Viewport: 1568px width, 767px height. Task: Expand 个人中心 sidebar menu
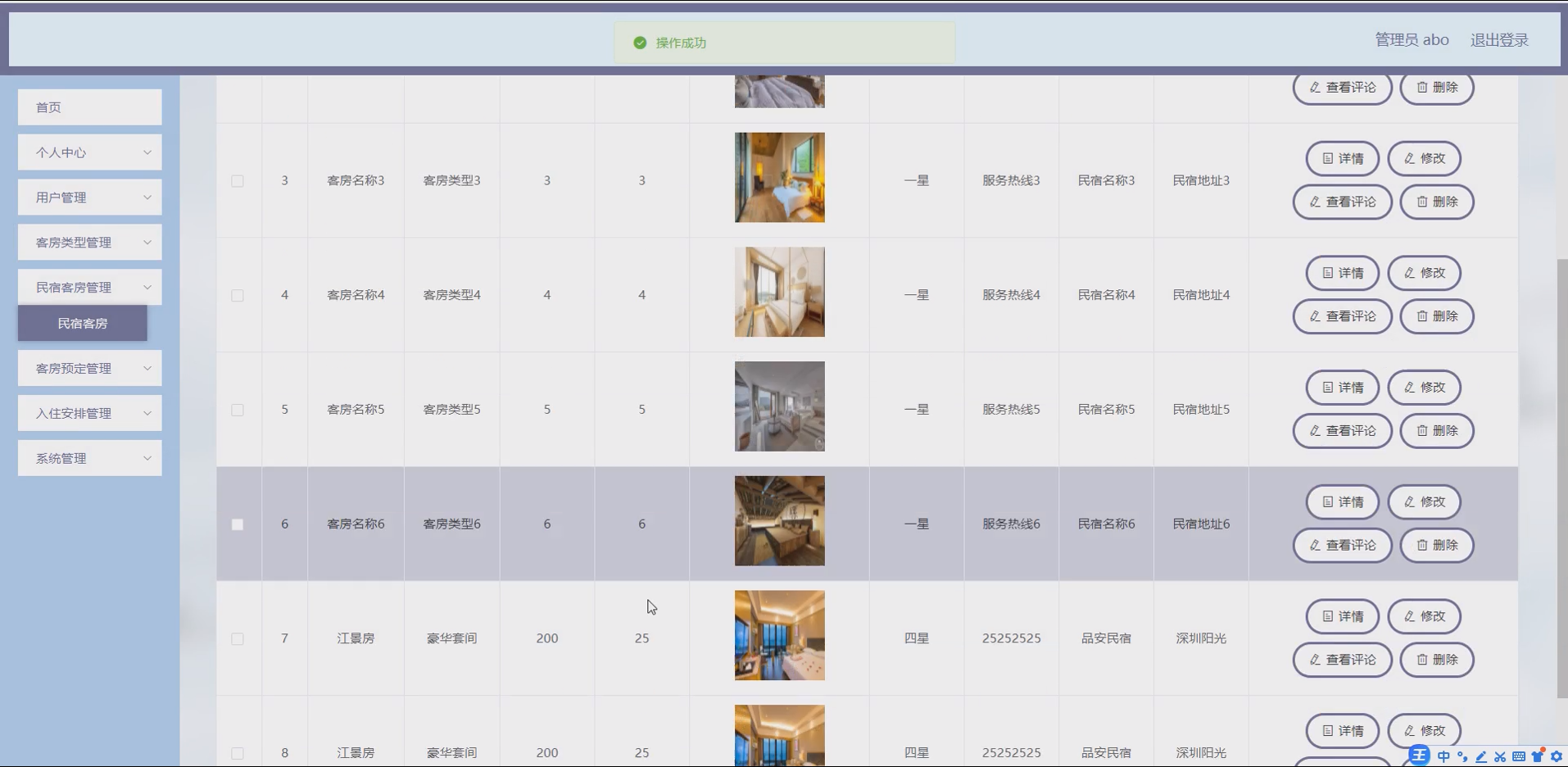pos(90,152)
